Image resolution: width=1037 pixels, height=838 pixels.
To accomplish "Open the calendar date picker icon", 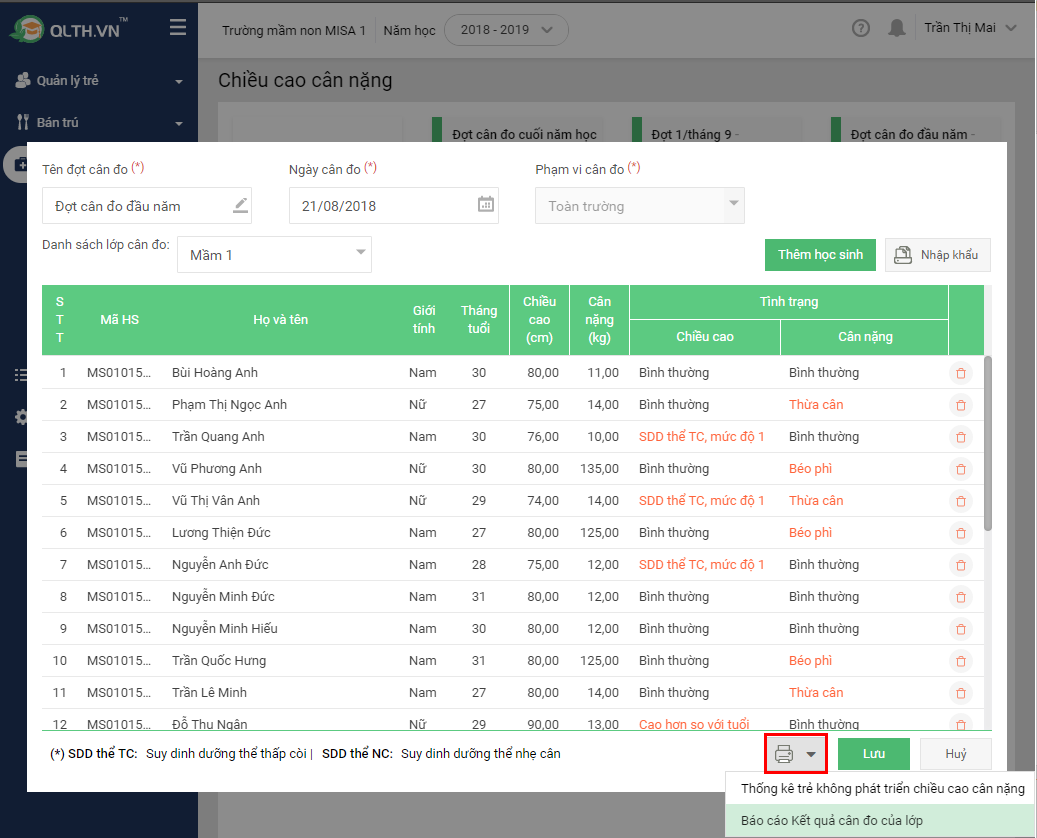I will click(x=486, y=205).
